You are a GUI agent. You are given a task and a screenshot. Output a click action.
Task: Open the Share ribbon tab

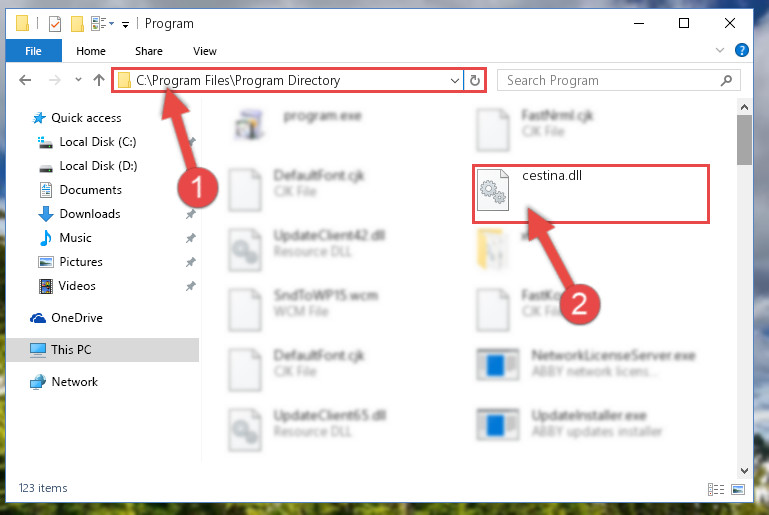click(149, 51)
